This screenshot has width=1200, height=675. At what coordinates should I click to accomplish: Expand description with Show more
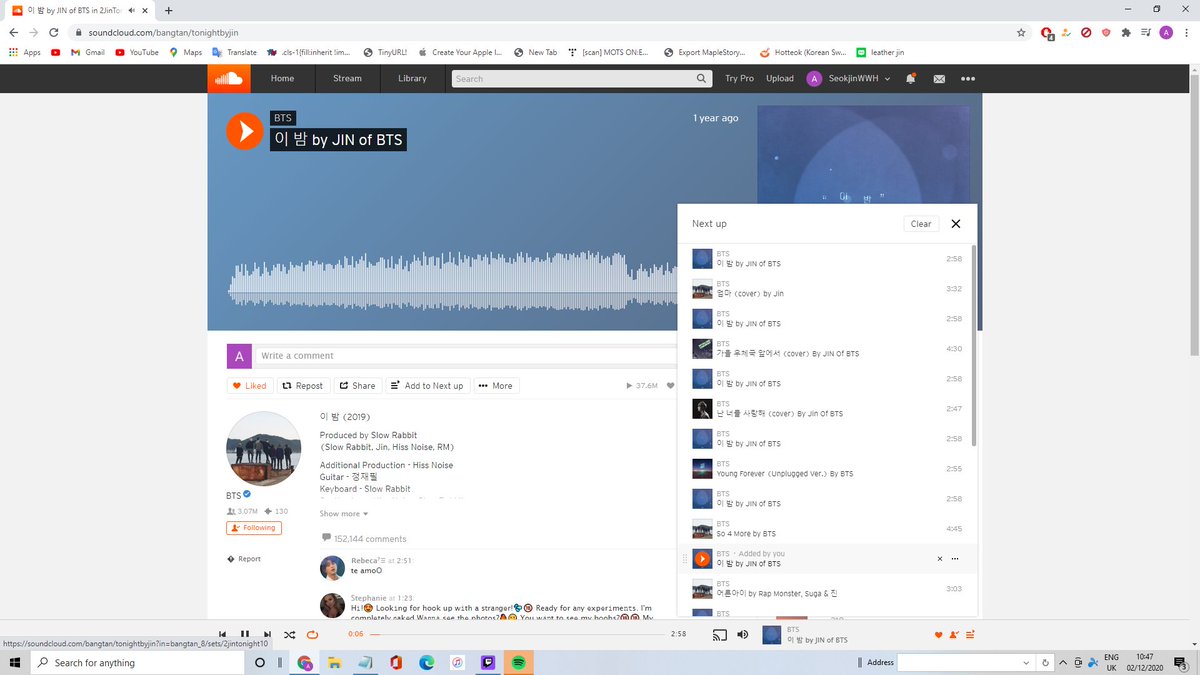[x=344, y=514]
